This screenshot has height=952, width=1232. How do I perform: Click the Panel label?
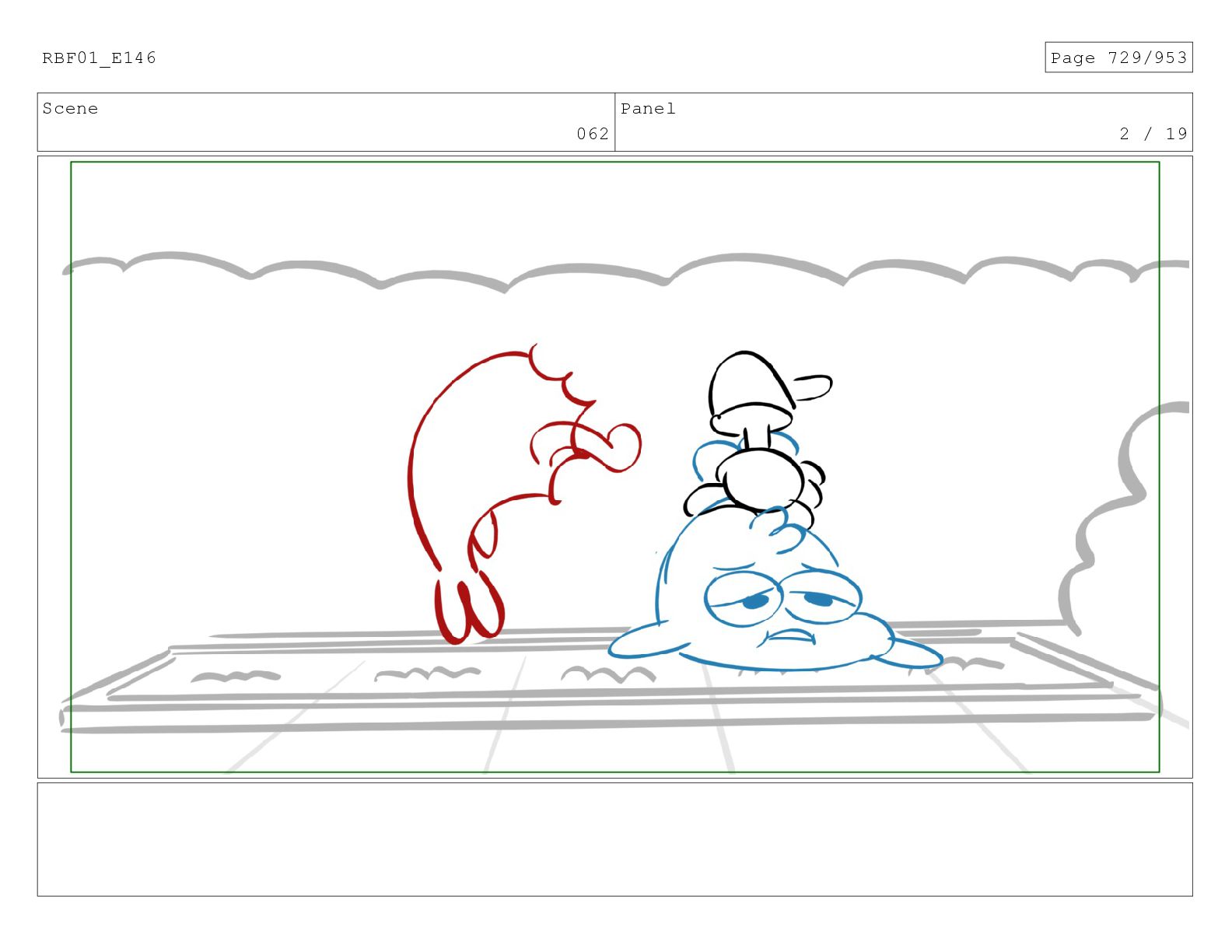(648, 109)
